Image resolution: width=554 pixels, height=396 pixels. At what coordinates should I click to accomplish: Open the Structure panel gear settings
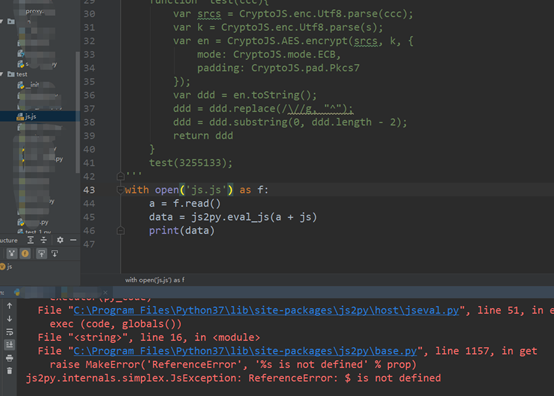[60, 240]
